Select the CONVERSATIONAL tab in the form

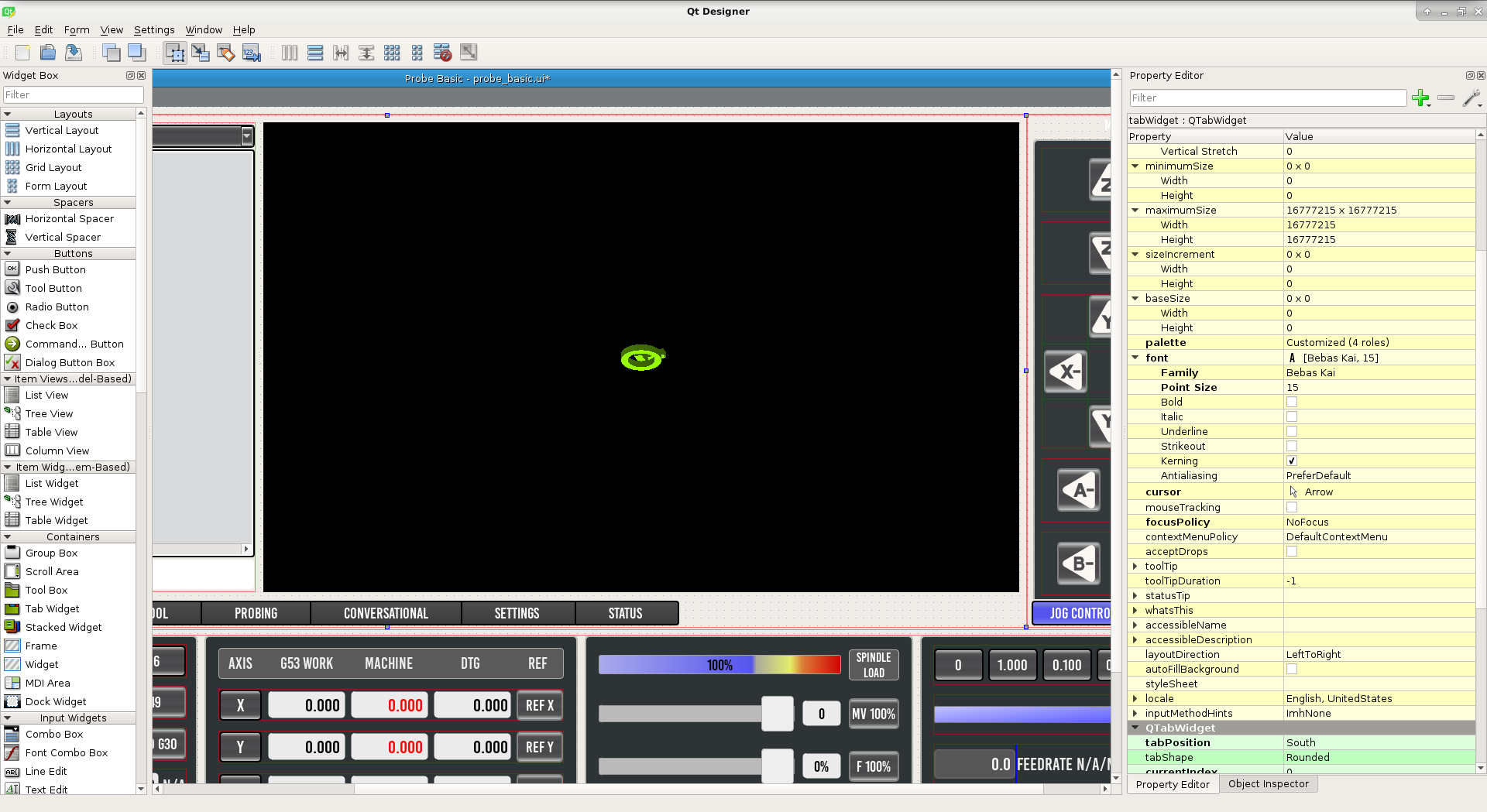(x=386, y=613)
